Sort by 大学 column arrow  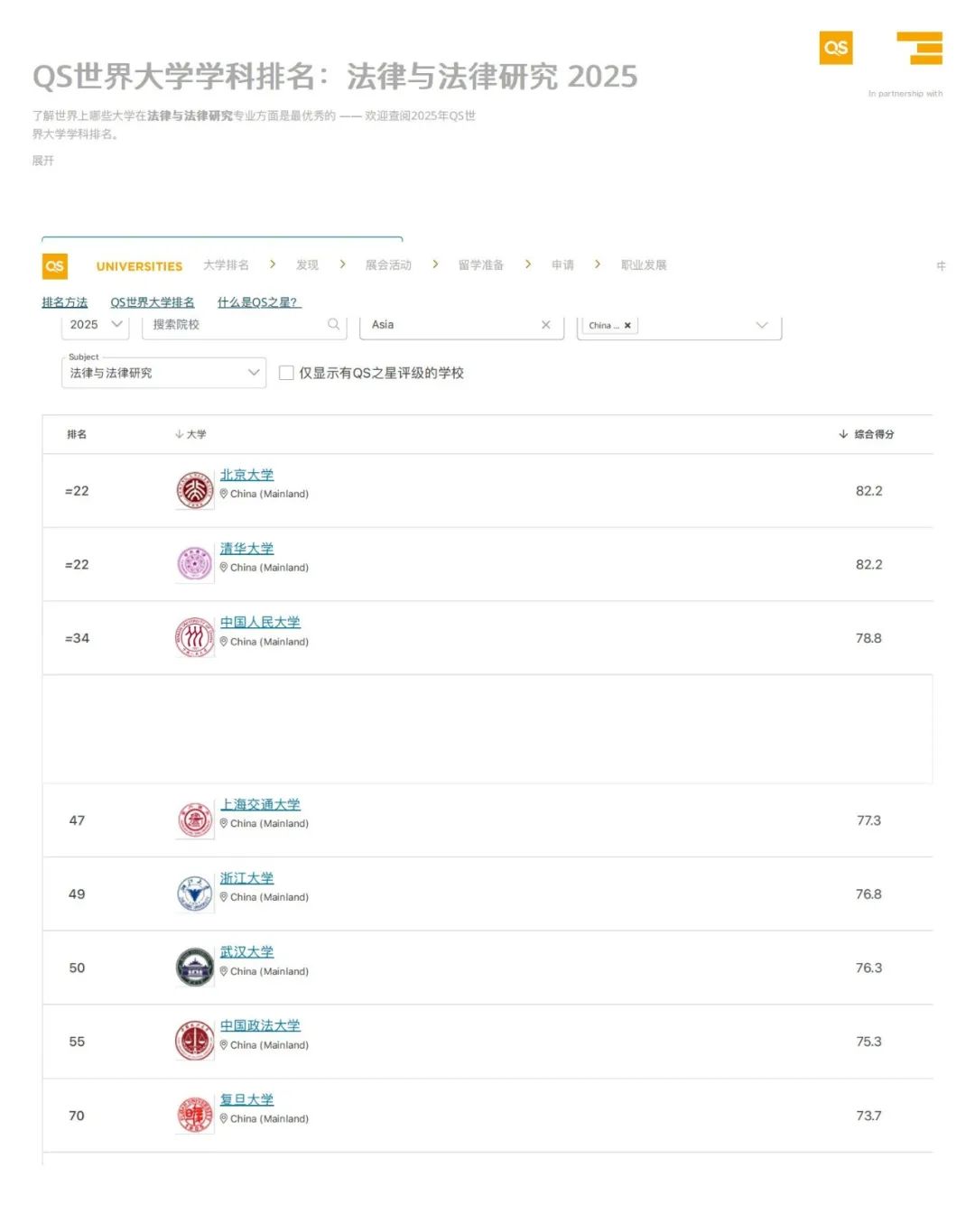pyautogui.click(x=179, y=434)
